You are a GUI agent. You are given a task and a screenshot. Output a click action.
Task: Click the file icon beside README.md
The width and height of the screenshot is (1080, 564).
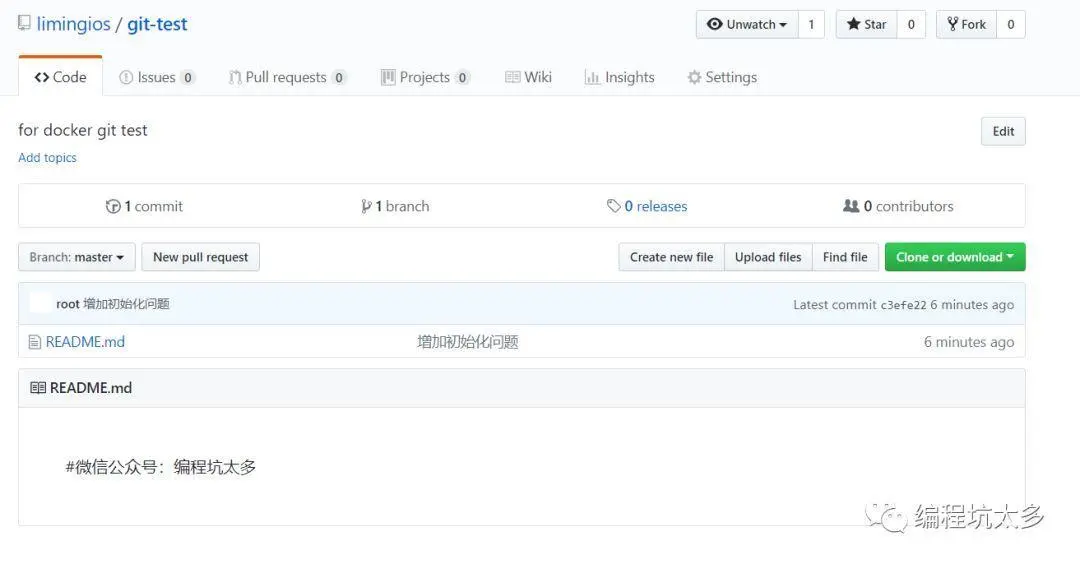point(34,342)
